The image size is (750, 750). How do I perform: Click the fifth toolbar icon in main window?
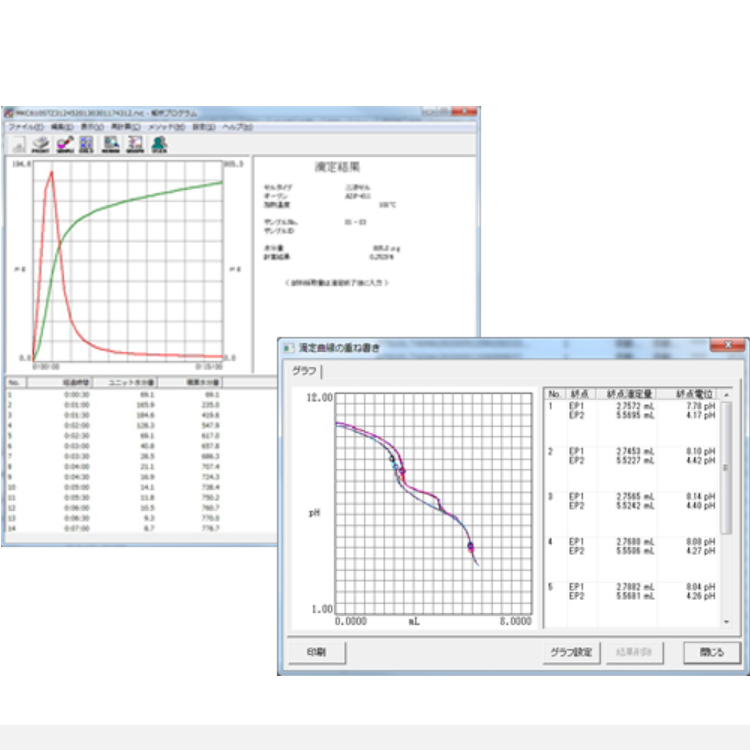(x=111, y=145)
